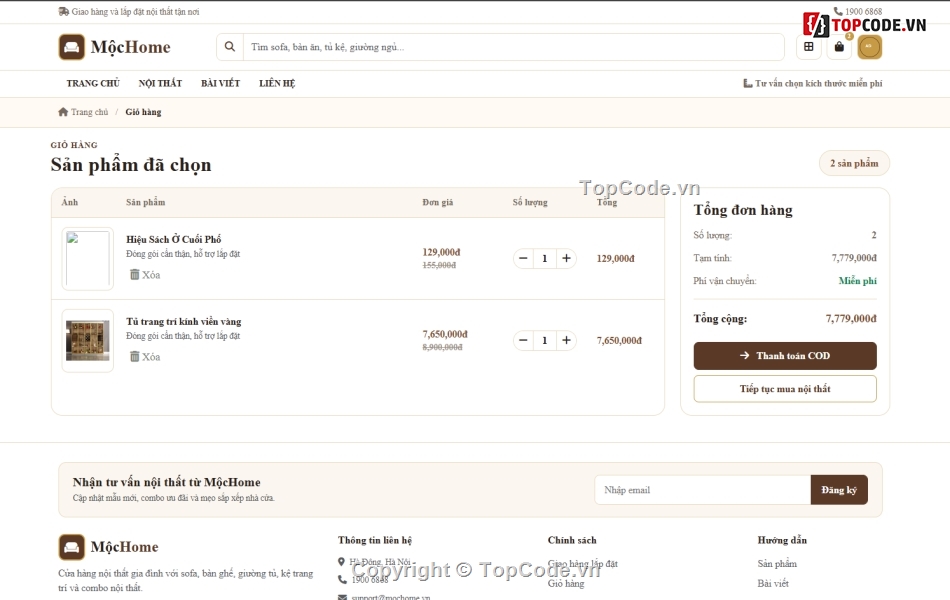The width and height of the screenshot is (950, 600).
Task: Click the MộcHome logo in header
Action: (115, 47)
